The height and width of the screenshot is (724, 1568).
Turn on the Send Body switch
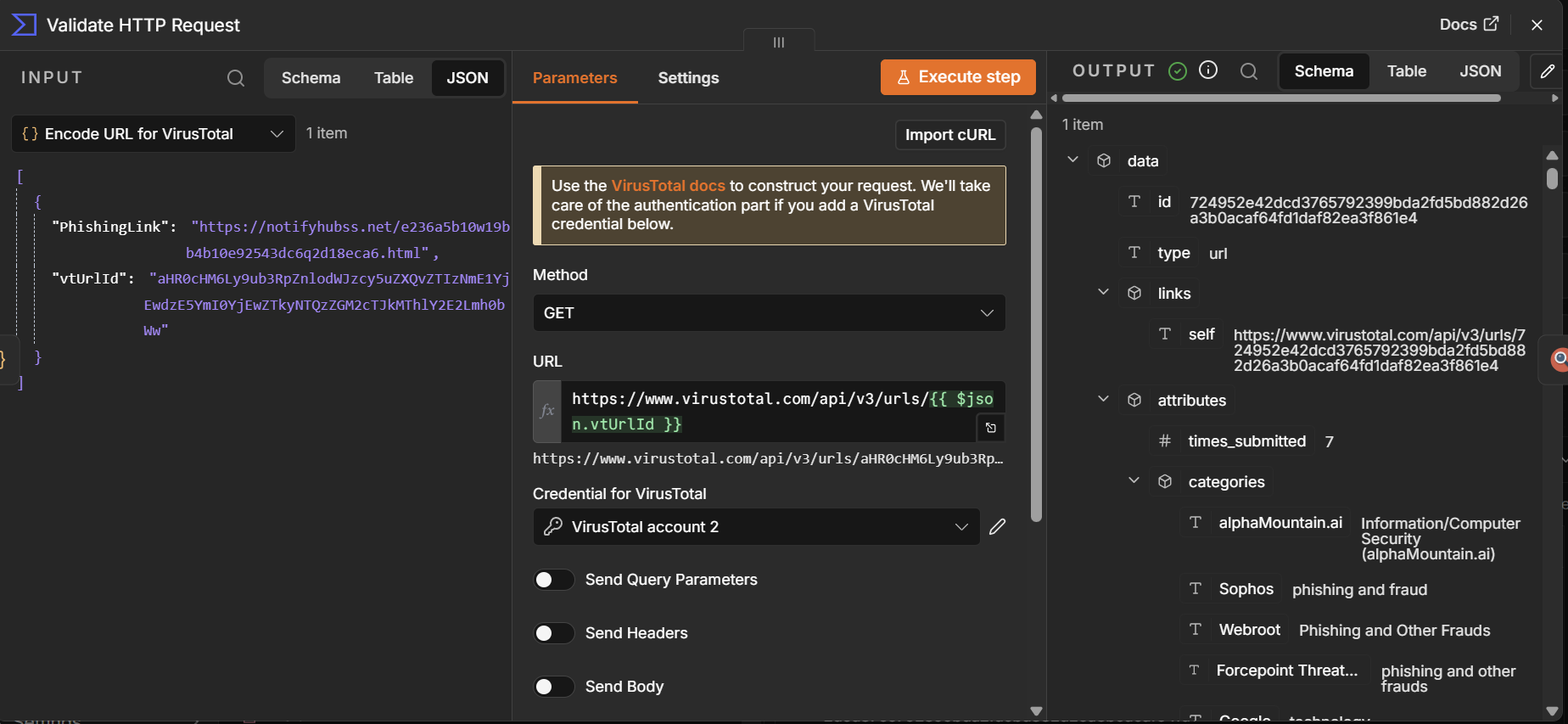point(553,687)
